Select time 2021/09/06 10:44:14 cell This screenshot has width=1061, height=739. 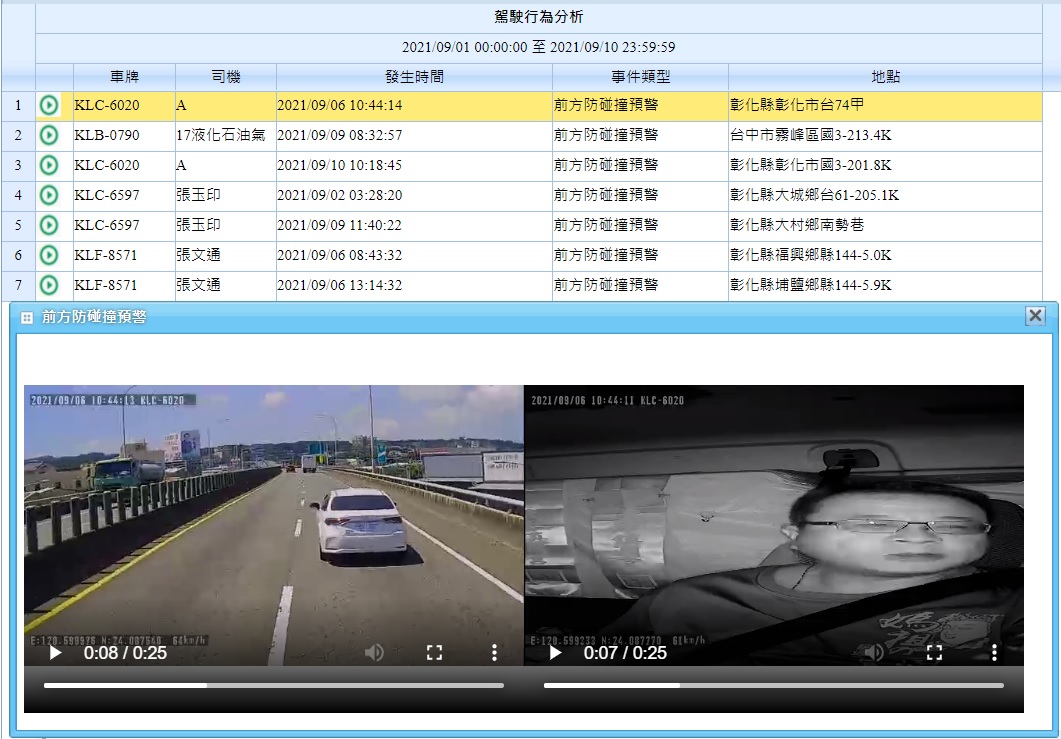pyautogui.click(x=414, y=106)
